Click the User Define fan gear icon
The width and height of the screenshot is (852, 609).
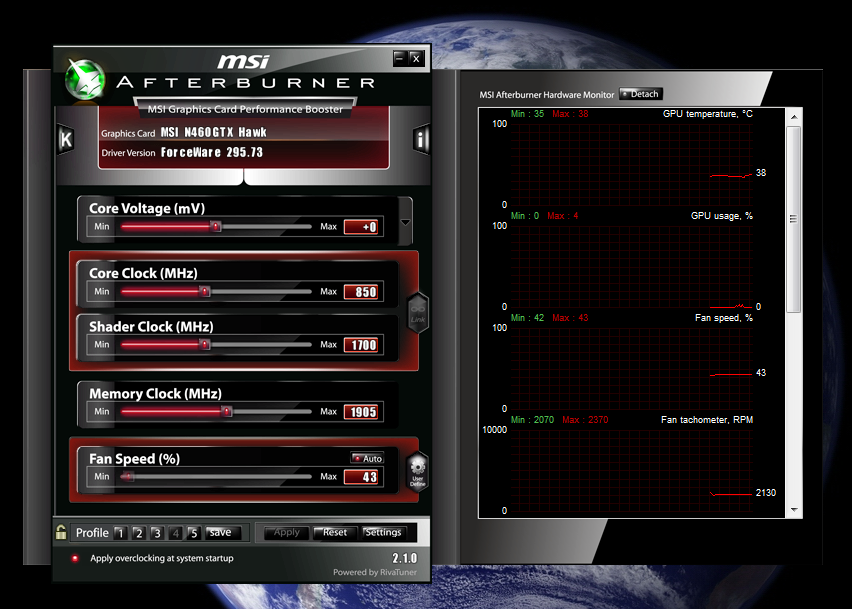point(417,469)
